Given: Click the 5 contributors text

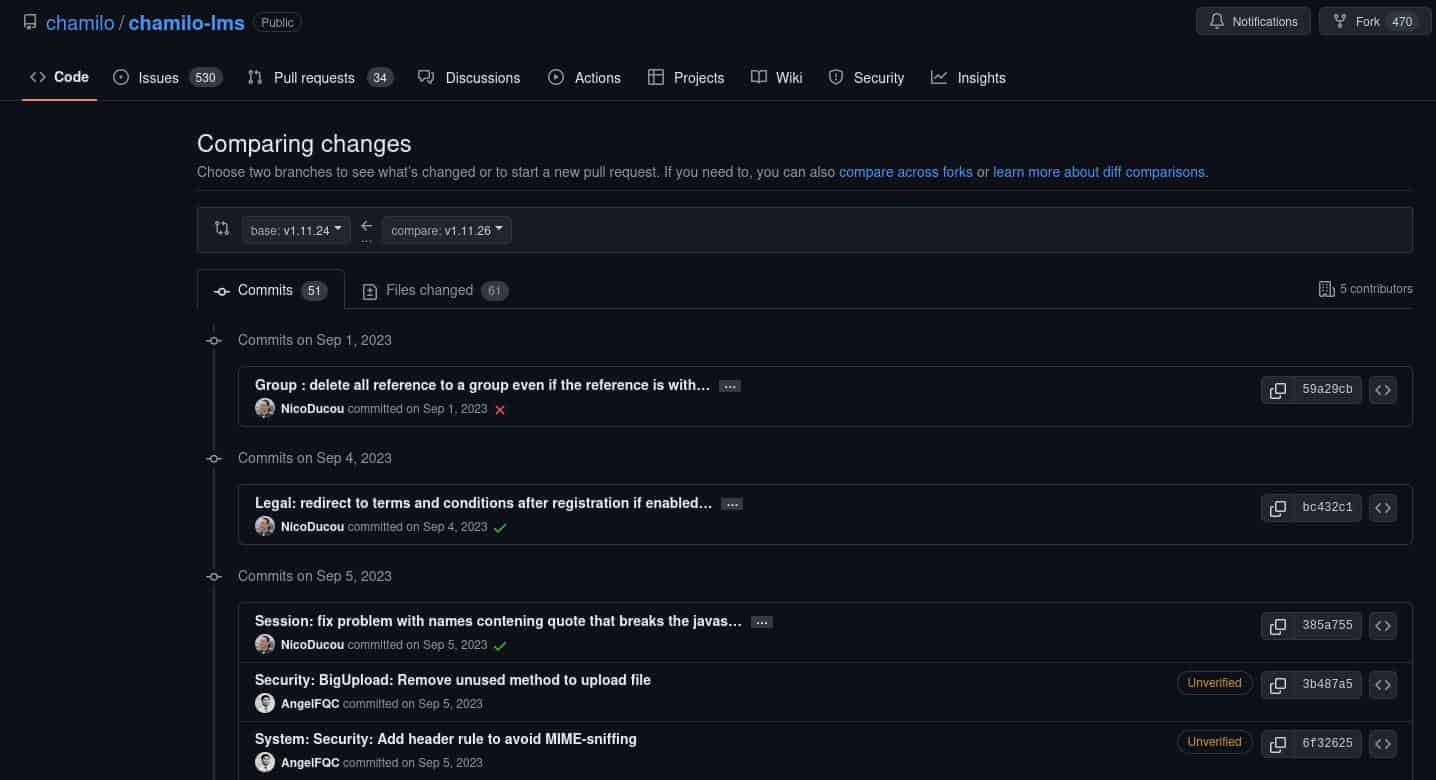Looking at the screenshot, I should tap(1376, 289).
